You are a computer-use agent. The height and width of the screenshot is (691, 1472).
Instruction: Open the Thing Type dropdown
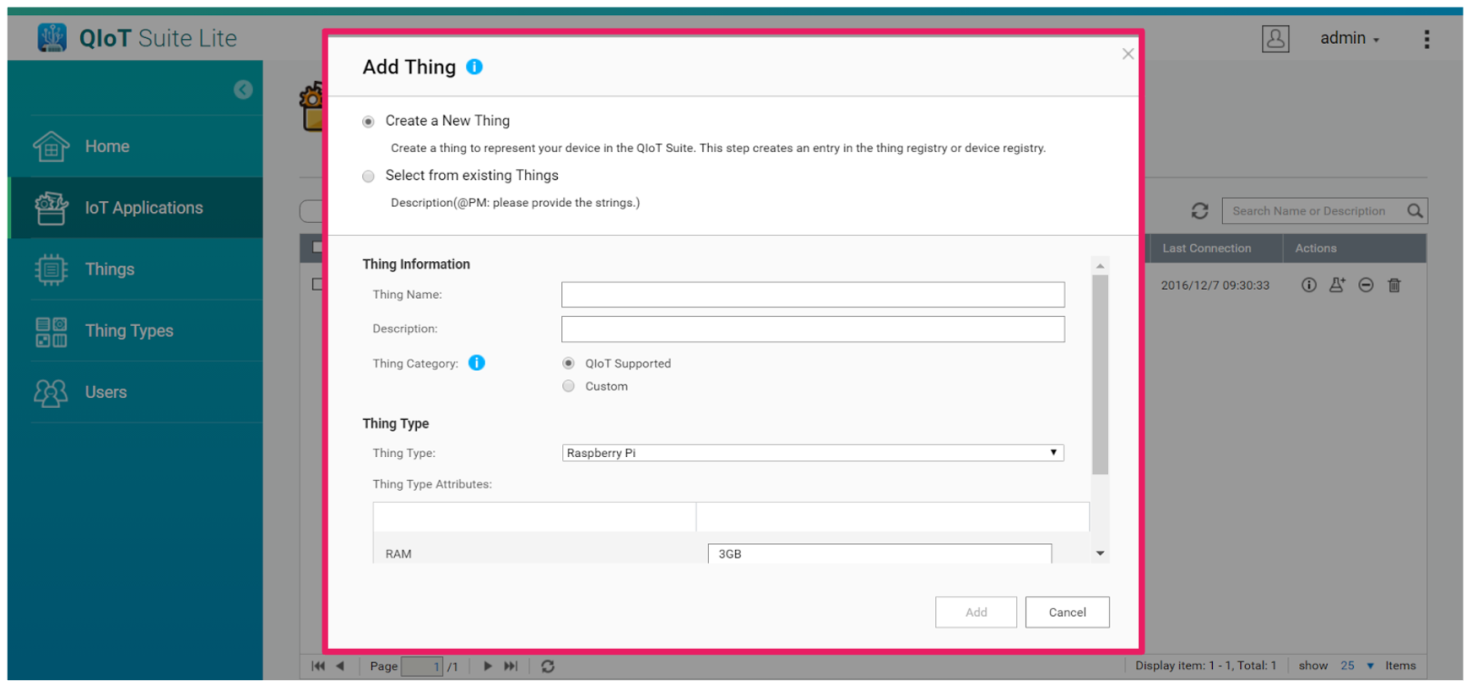point(1053,452)
